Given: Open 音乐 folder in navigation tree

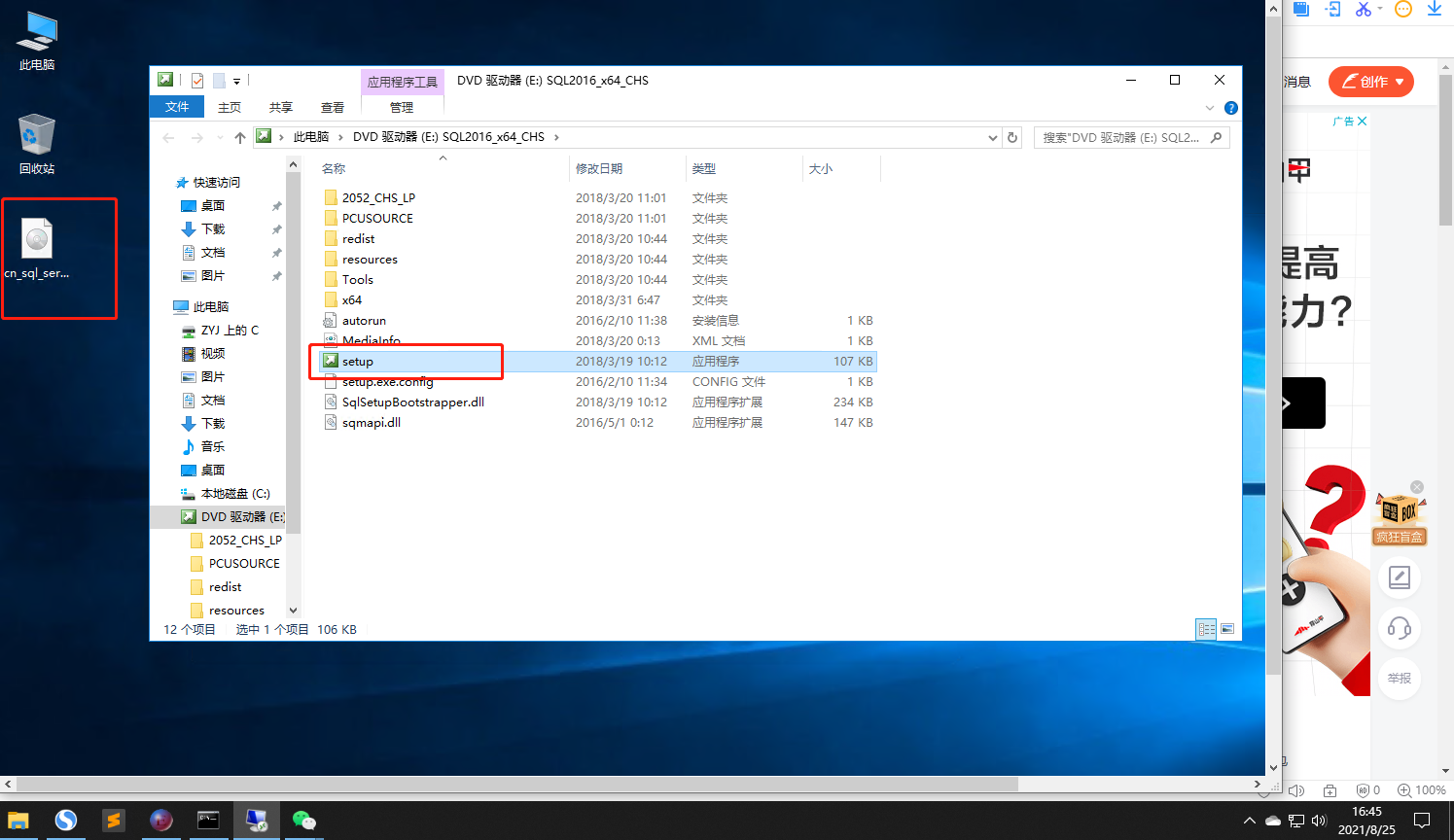Looking at the screenshot, I should tap(213, 446).
